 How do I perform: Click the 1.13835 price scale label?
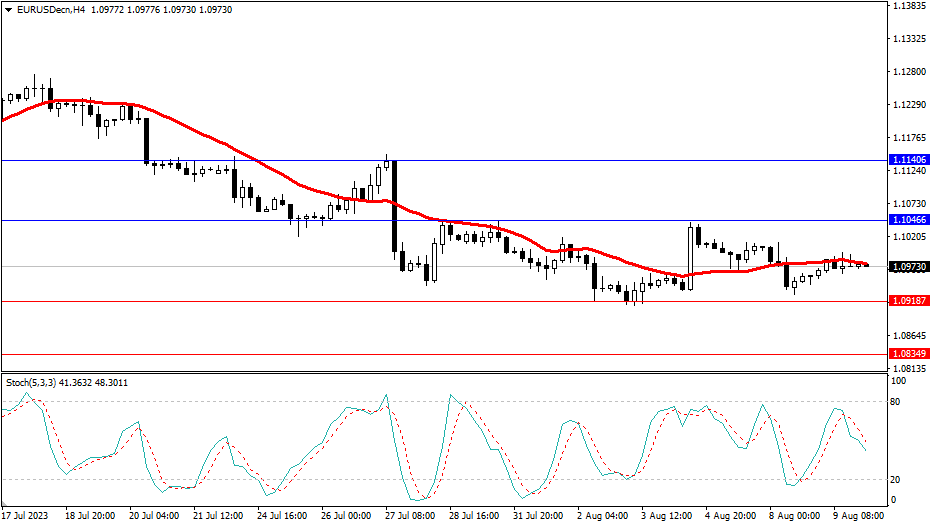[x=908, y=7]
